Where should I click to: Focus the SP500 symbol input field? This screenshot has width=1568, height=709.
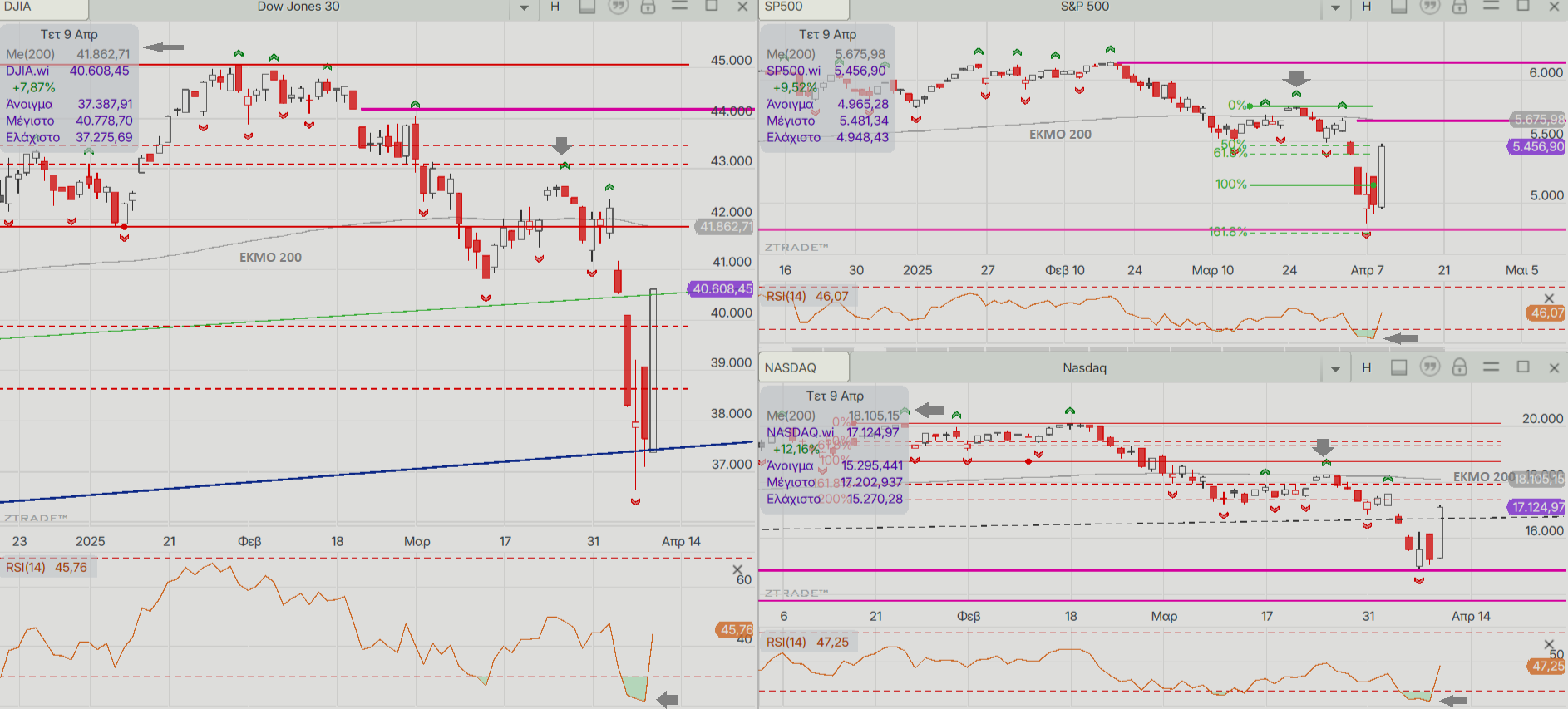(804, 8)
